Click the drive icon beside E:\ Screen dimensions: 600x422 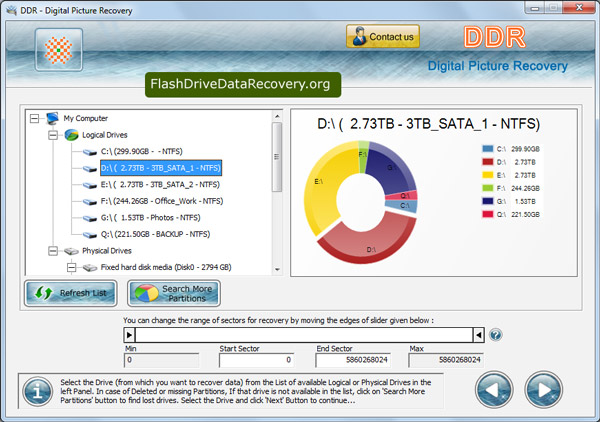(x=90, y=186)
